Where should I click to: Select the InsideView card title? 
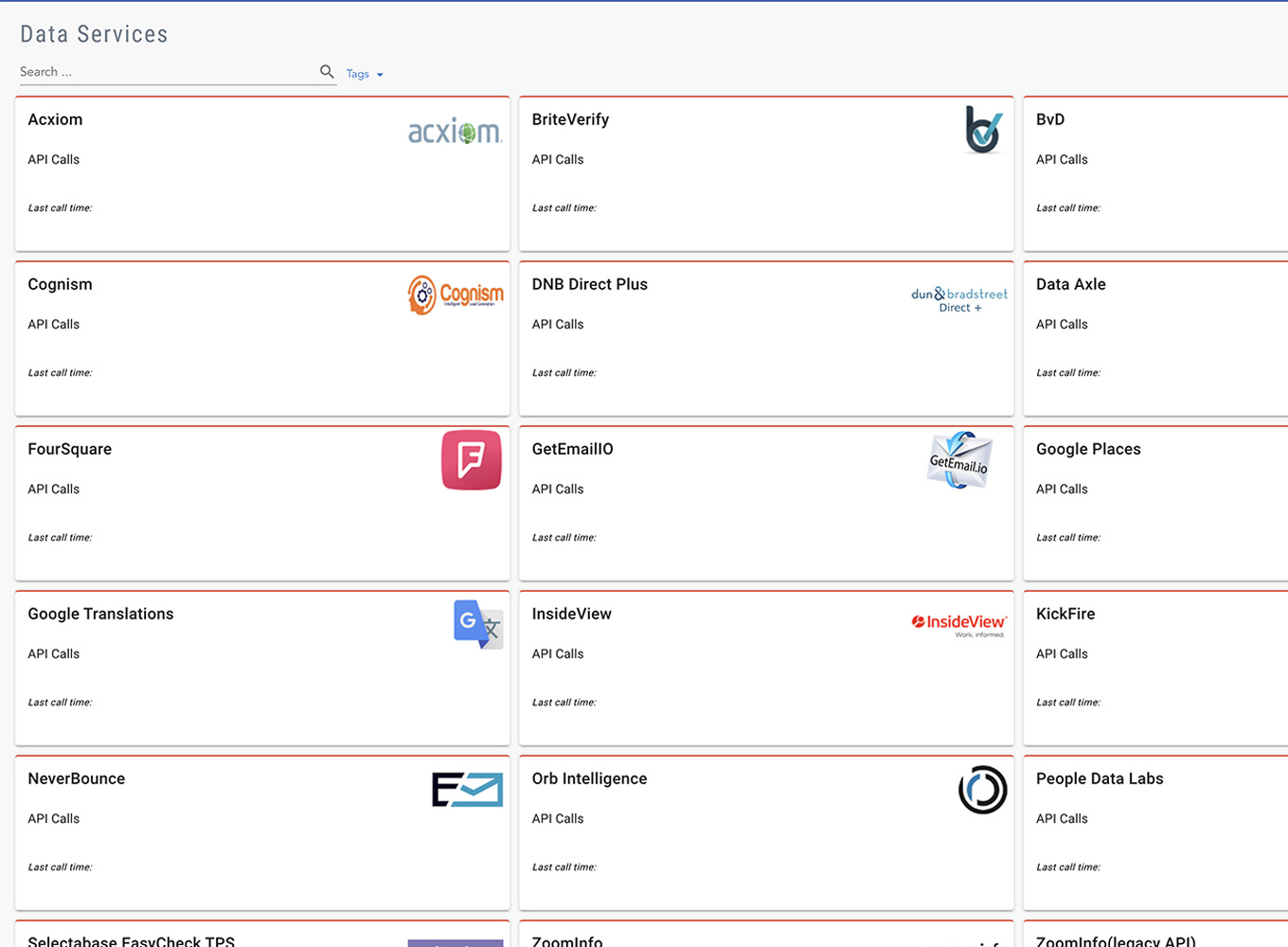572,614
